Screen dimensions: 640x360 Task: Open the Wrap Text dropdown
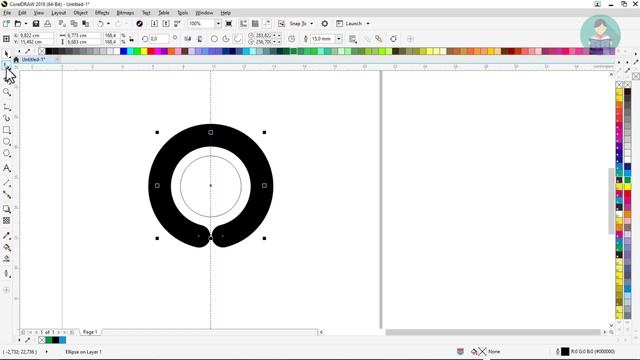point(353,39)
